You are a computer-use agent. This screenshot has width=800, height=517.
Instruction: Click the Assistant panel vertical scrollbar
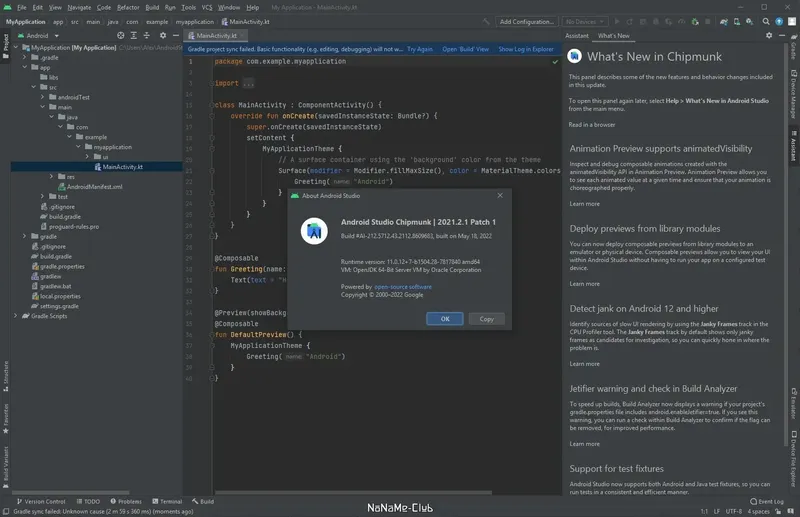click(x=787, y=242)
